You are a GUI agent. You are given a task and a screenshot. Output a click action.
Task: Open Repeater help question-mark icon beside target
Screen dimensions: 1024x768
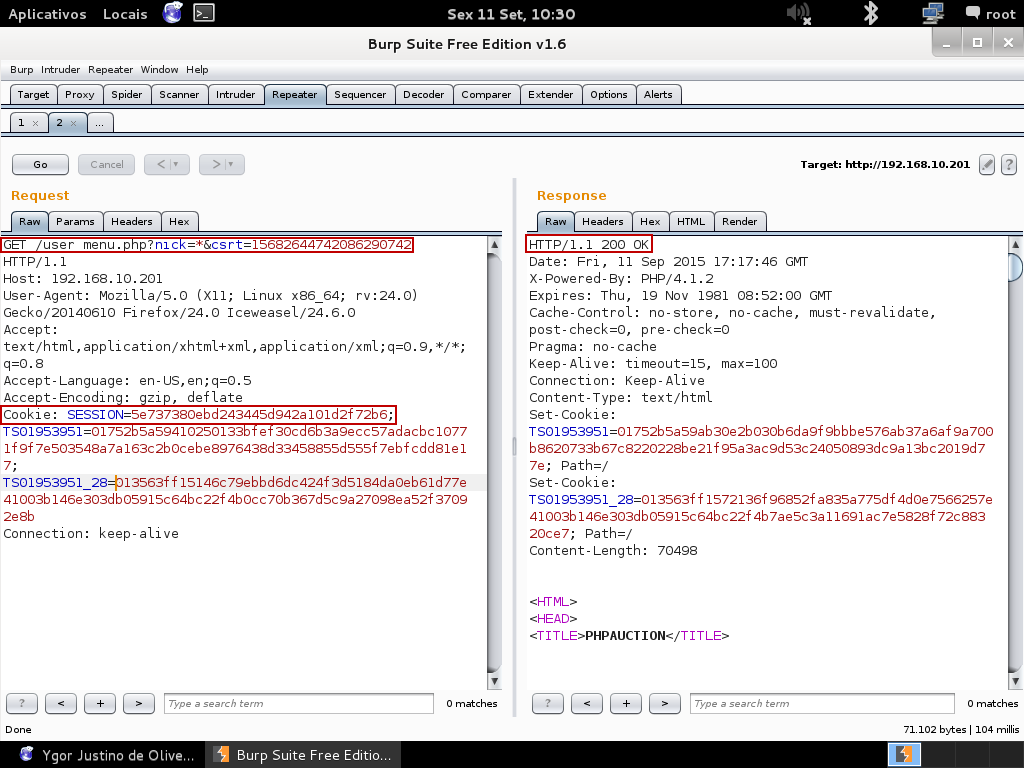coord(1008,165)
